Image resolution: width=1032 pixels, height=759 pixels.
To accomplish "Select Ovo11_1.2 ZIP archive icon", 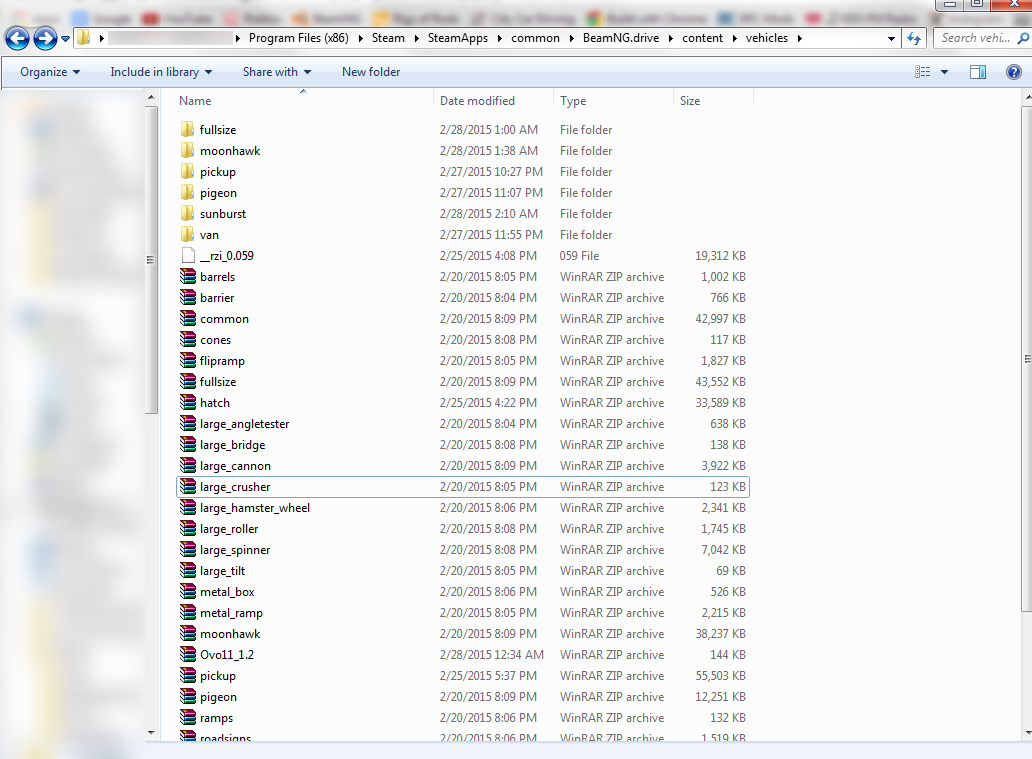I will point(188,654).
